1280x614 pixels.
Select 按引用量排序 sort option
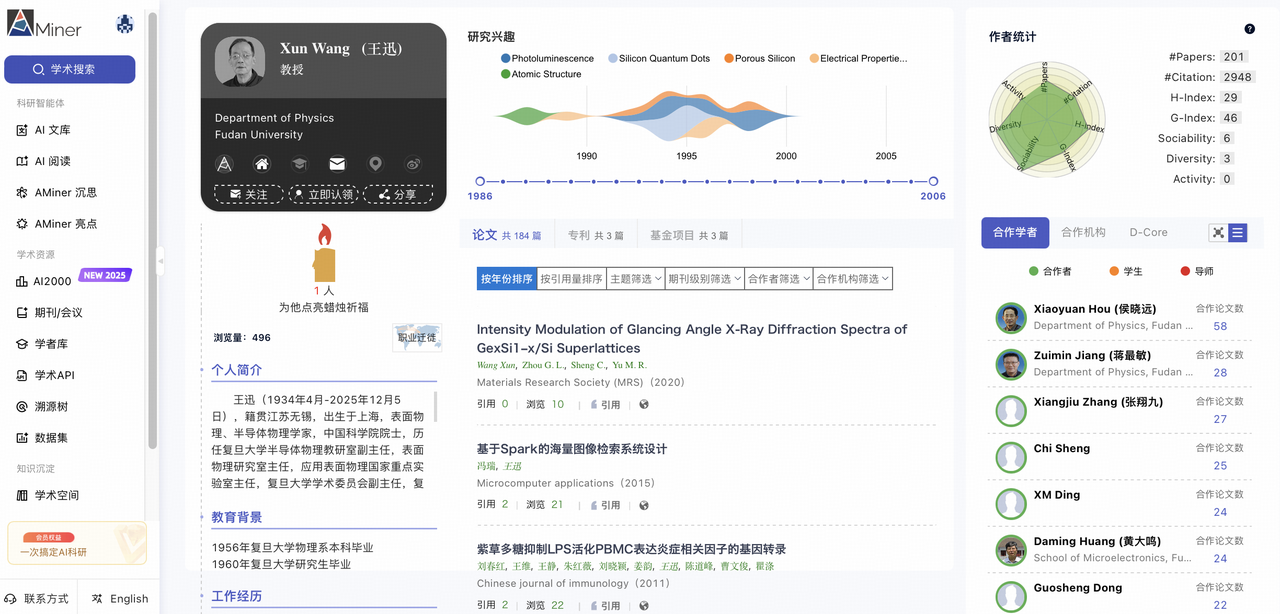coord(571,279)
